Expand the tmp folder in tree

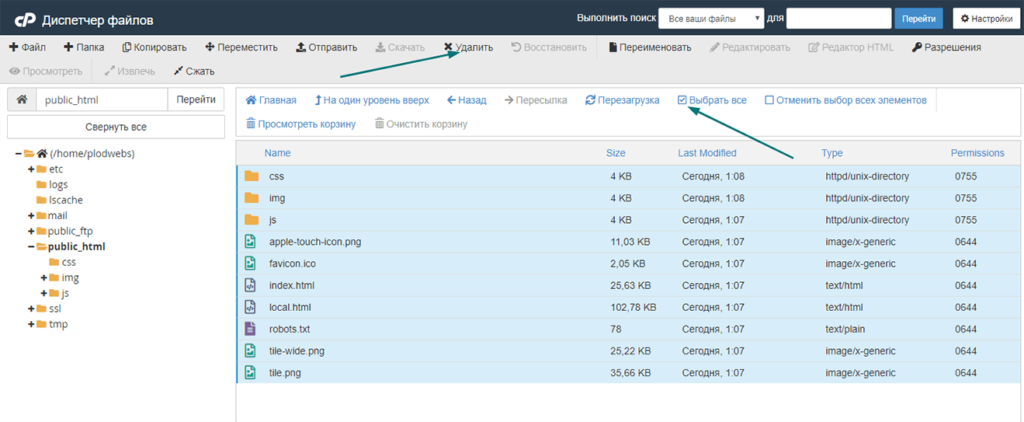tap(31, 325)
